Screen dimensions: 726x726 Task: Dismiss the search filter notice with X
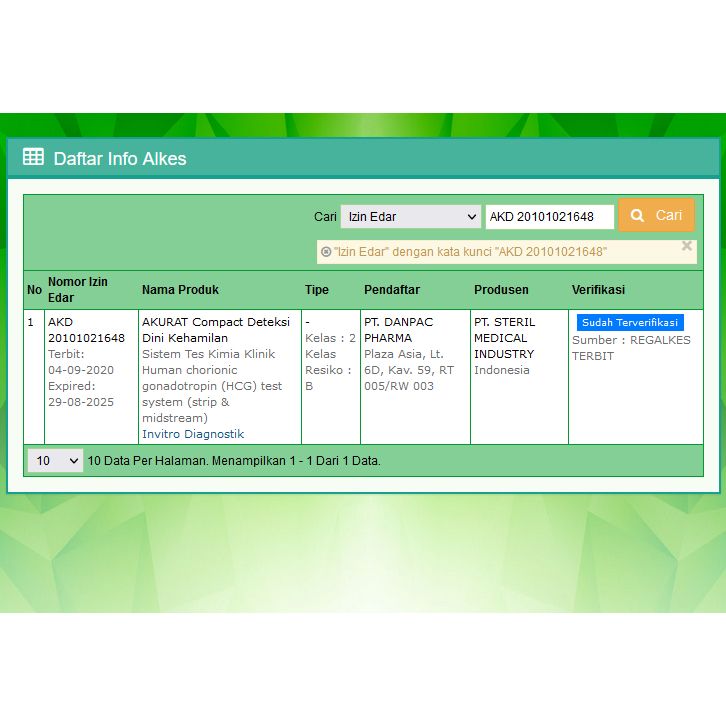click(687, 246)
